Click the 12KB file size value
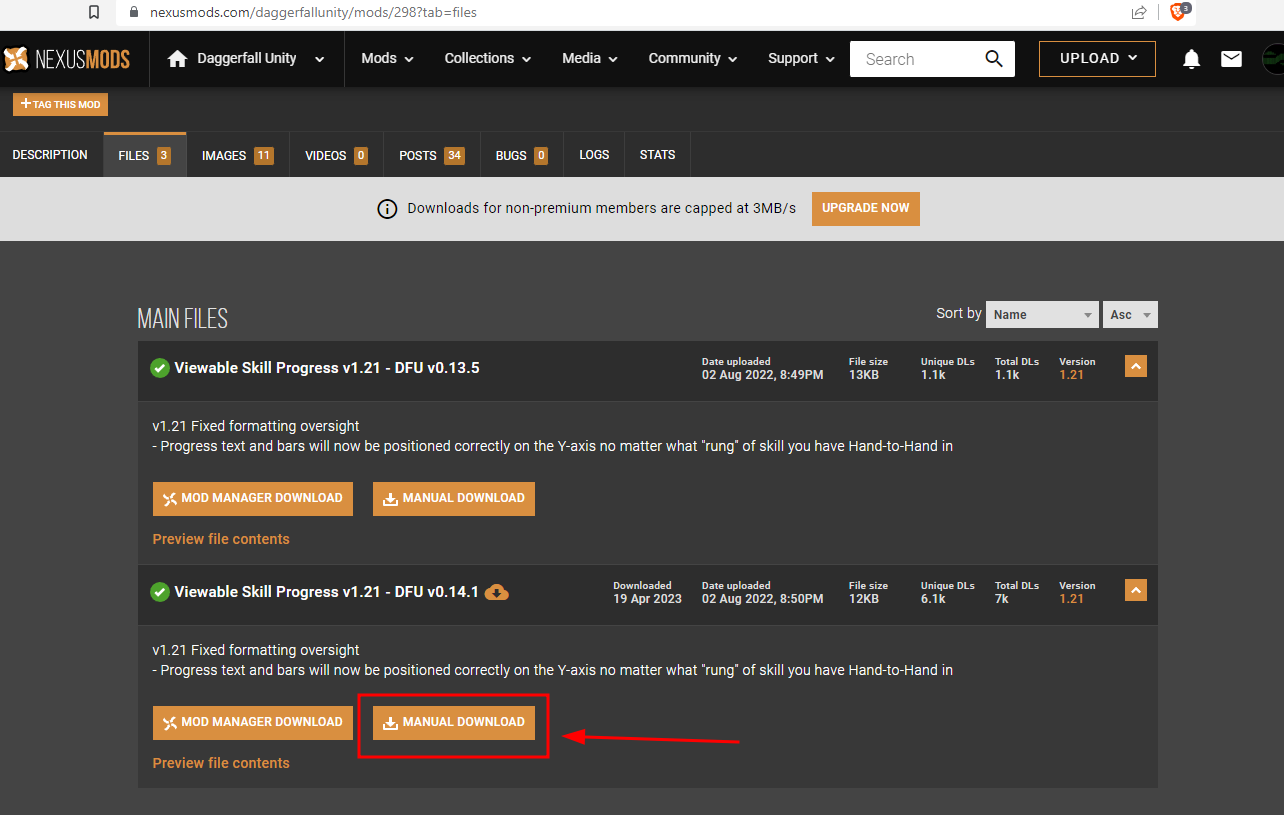 point(864,599)
